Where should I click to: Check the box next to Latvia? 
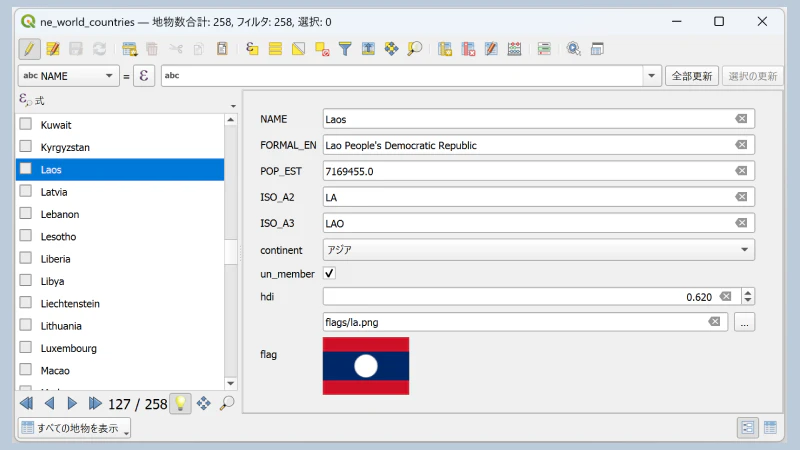click(26, 191)
